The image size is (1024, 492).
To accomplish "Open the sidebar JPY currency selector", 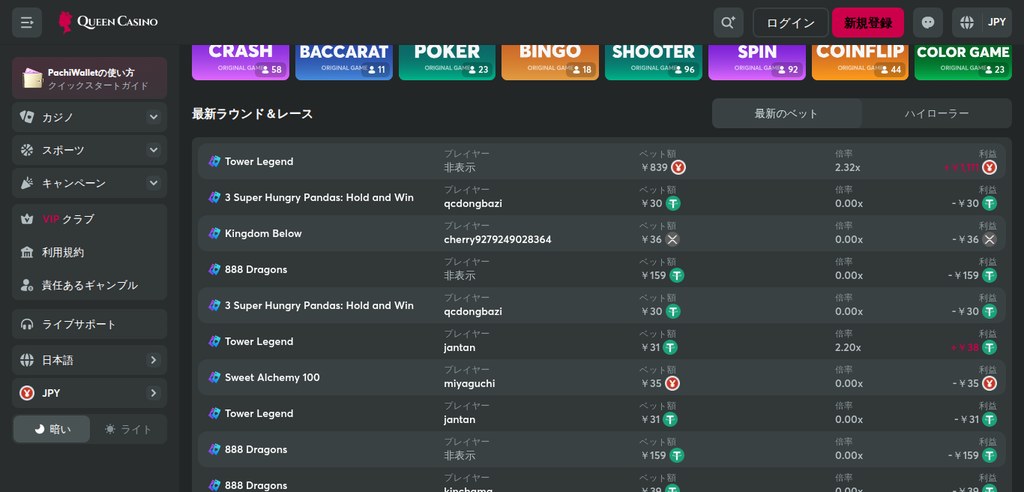I will 89,393.
